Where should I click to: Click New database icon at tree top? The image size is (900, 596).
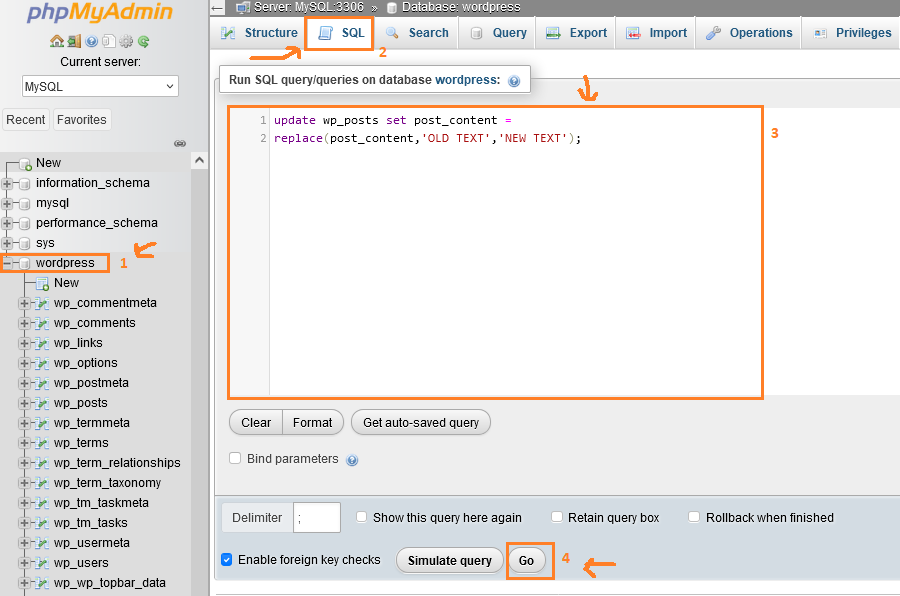click(x=25, y=164)
